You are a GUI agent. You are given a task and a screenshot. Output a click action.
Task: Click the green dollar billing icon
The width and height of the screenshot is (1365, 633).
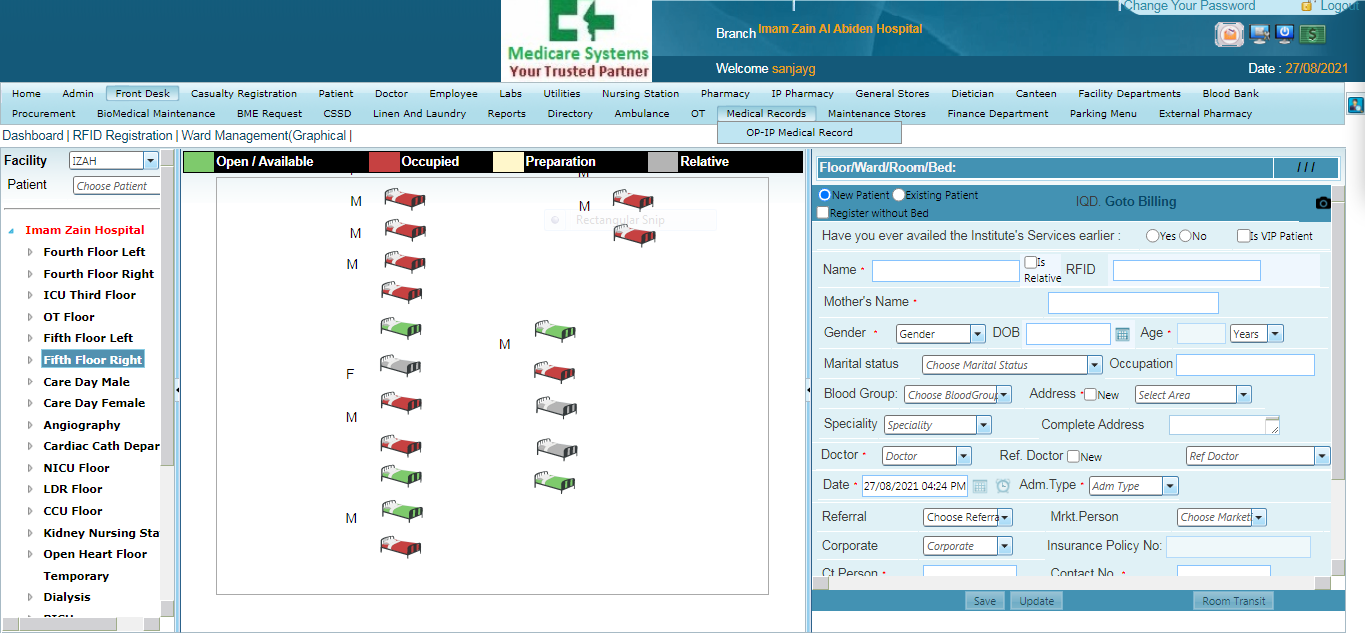(x=1313, y=34)
